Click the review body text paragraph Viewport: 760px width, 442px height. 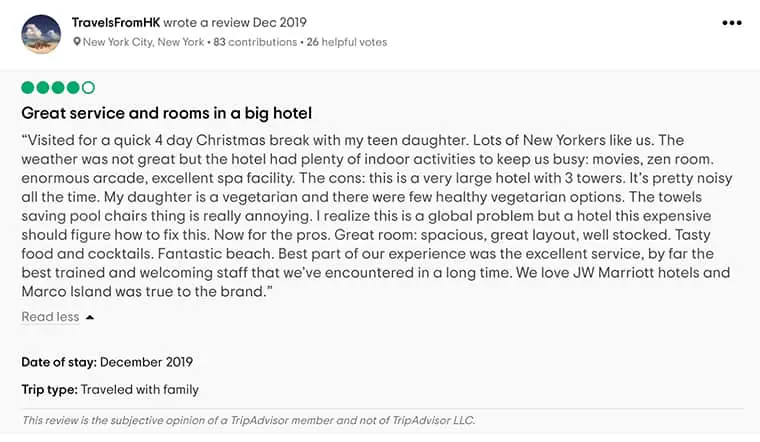point(377,216)
